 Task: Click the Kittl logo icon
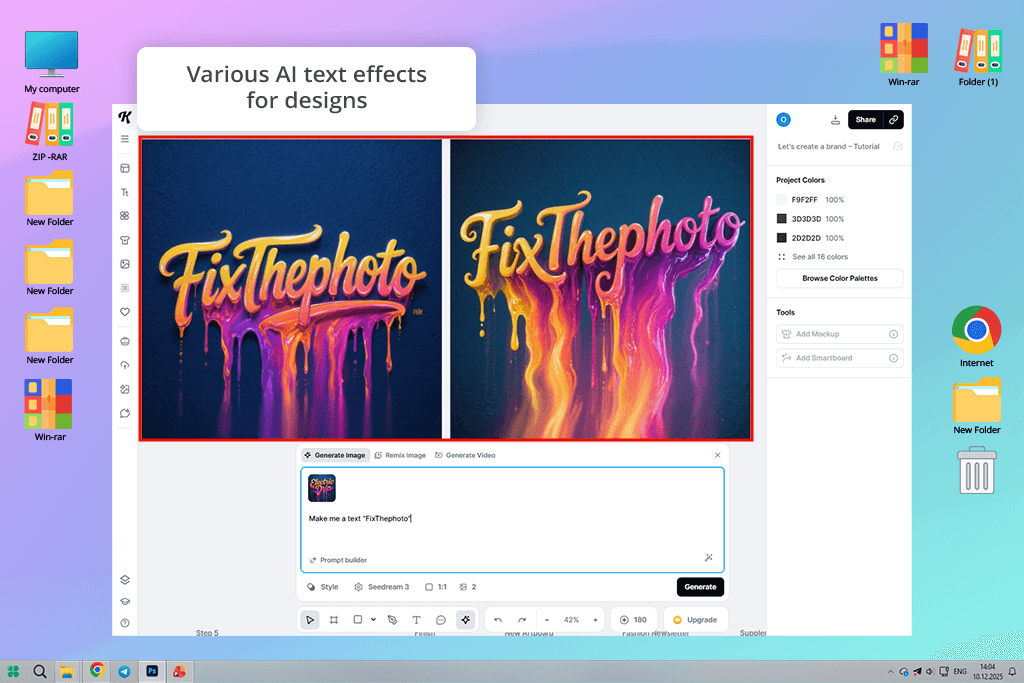point(125,117)
